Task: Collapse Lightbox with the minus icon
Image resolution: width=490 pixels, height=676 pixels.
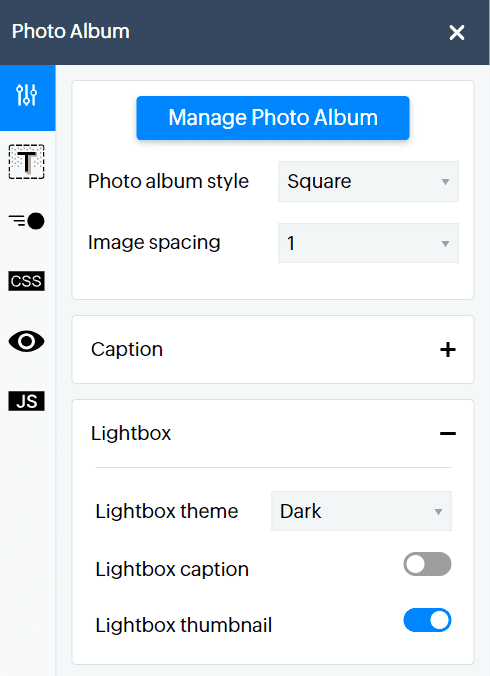Action: coord(448,433)
